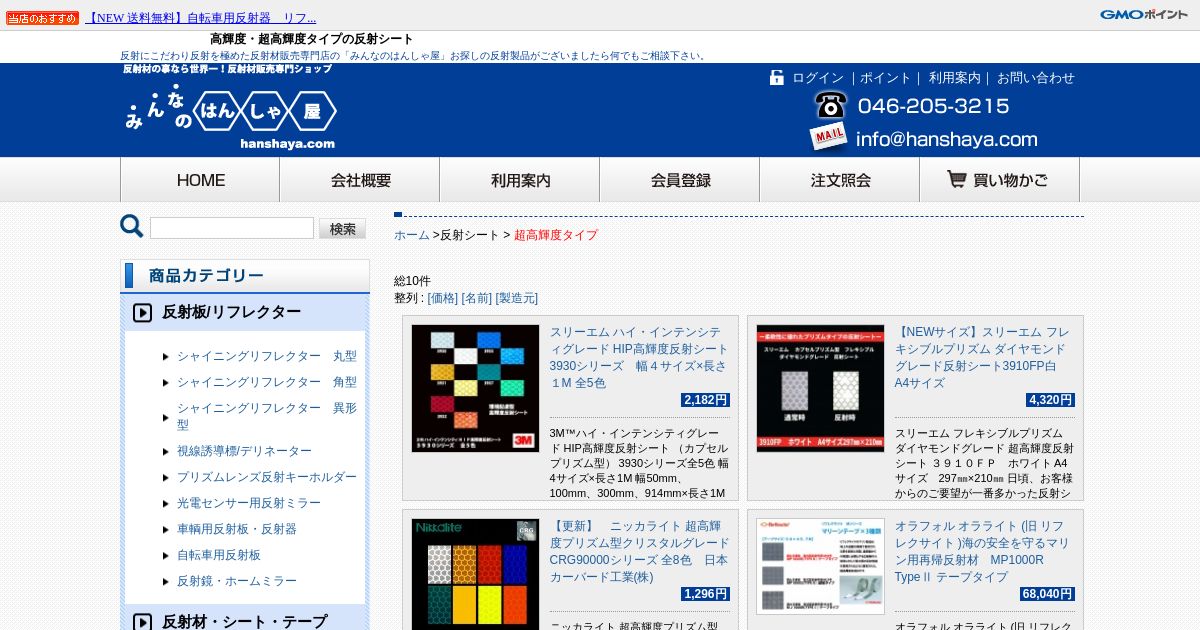Click the 2,182円 price tag
The image size is (1200, 630).
click(705, 400)
